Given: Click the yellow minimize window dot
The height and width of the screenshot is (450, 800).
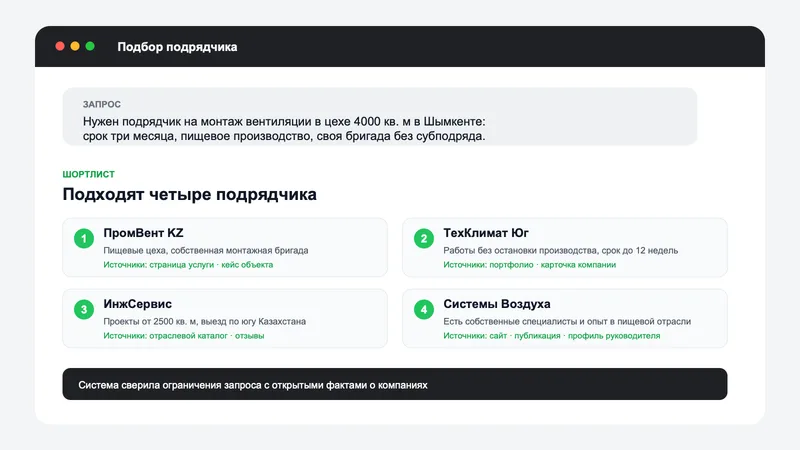Looking at the screenshot, I should (75, 46).
